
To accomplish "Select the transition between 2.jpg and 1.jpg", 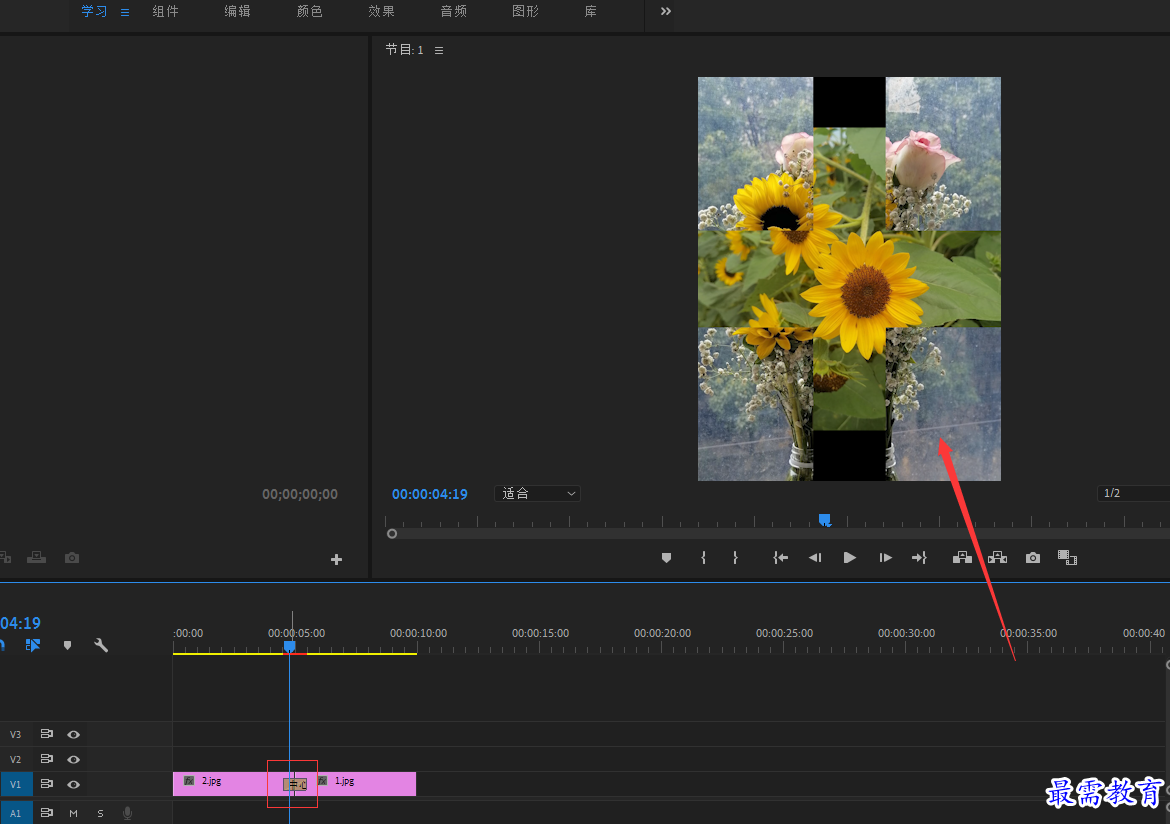I will point(295,784).
